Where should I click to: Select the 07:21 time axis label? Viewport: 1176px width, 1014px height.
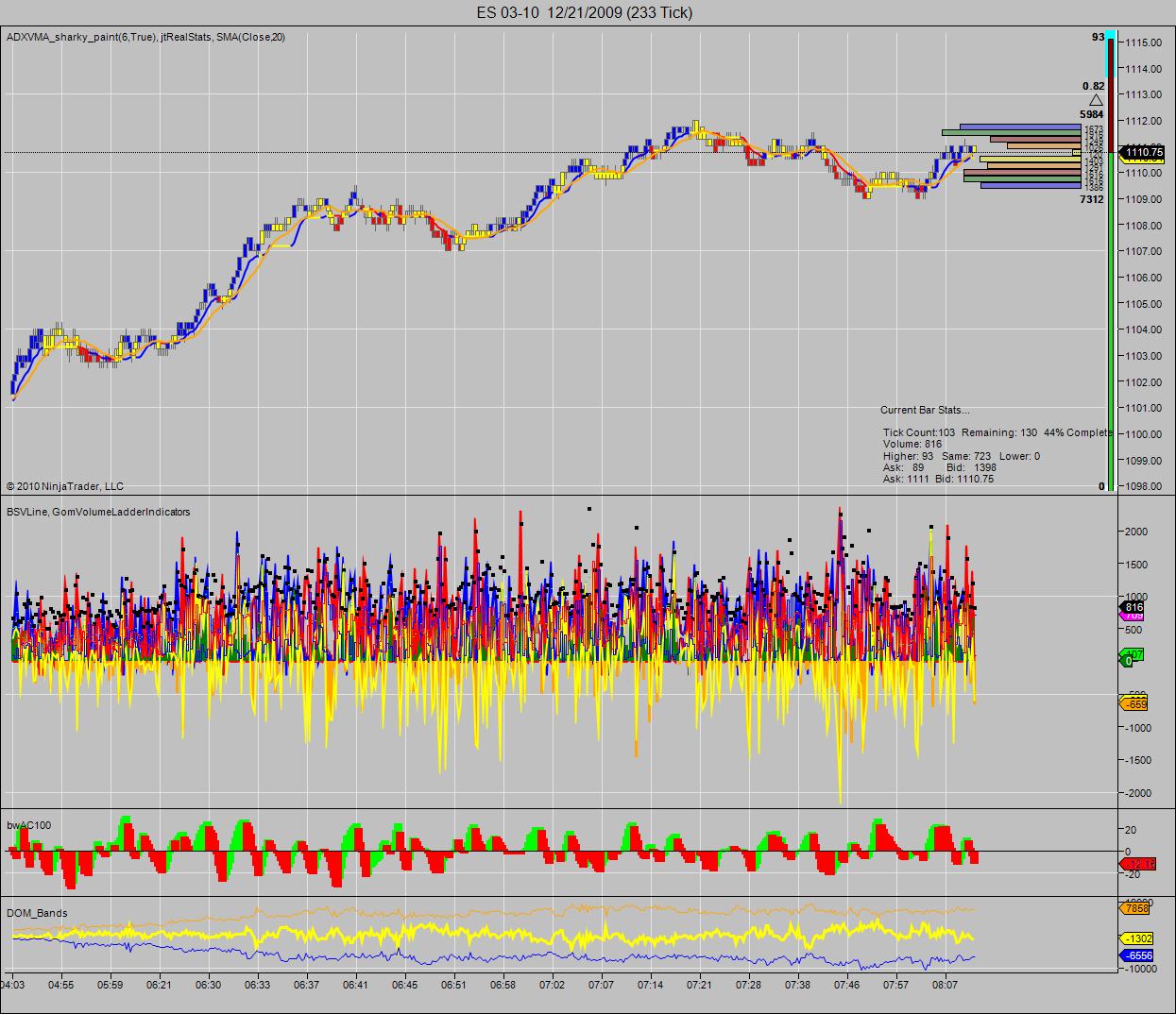coord(699,984)
